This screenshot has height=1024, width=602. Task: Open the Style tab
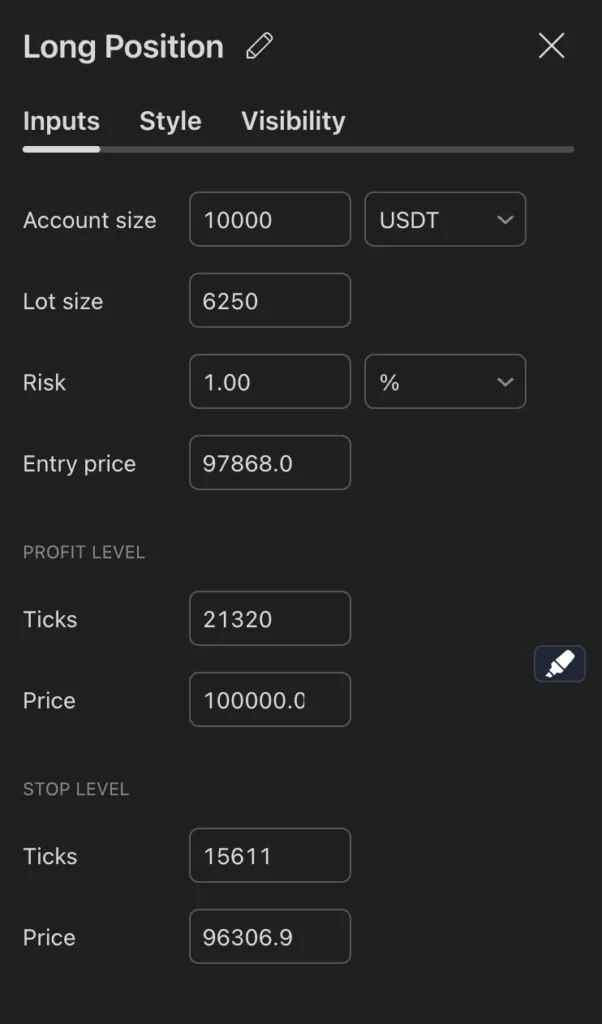point(170,121)
